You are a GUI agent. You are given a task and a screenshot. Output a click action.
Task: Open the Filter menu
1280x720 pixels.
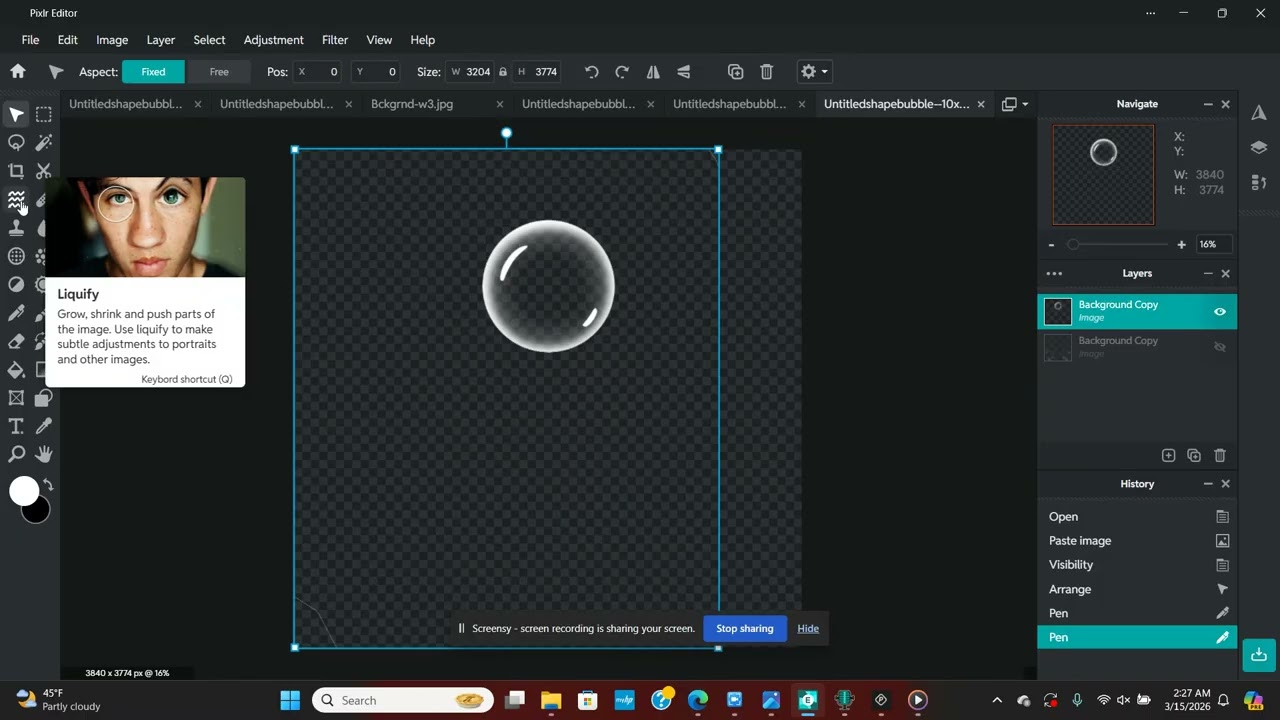pyautogui.click(x=335, y=40)
